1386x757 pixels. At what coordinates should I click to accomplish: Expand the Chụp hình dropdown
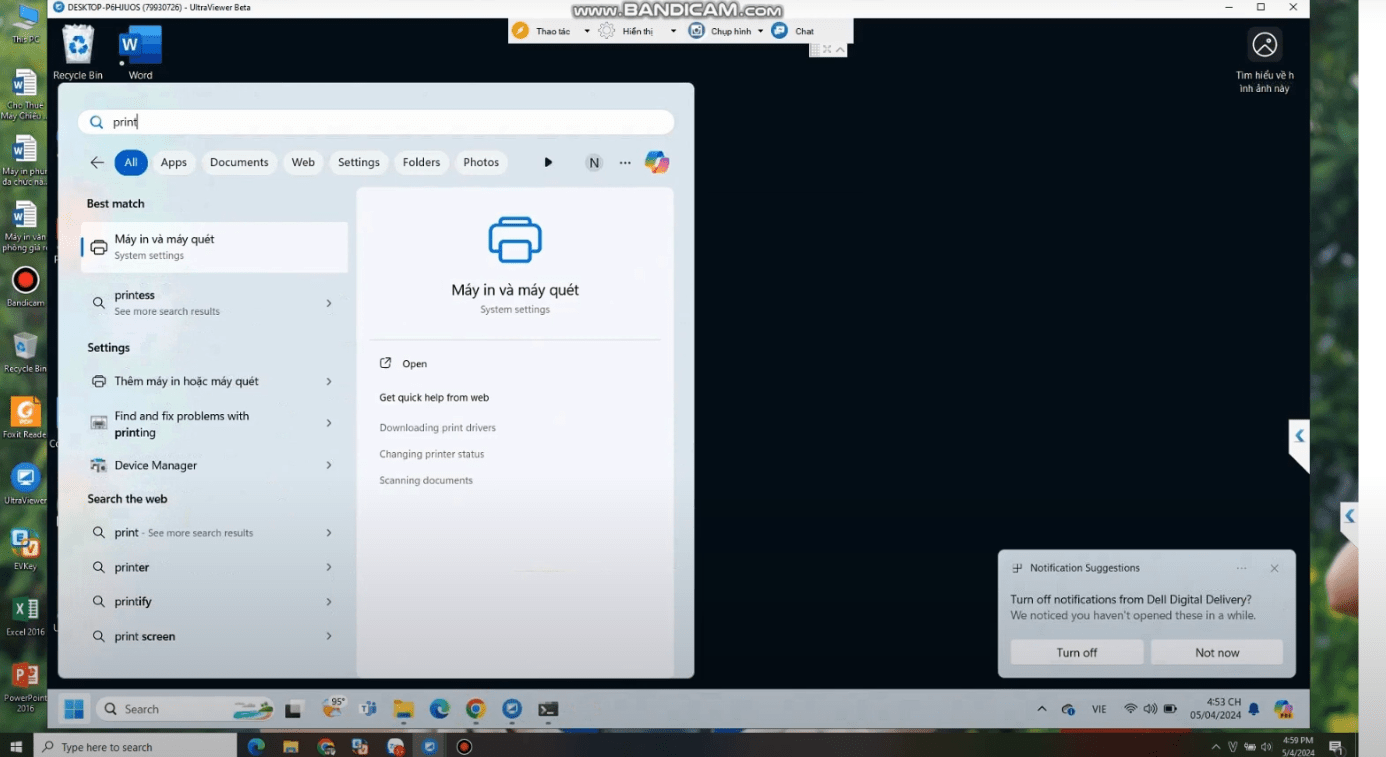click(x=760, y=31)
